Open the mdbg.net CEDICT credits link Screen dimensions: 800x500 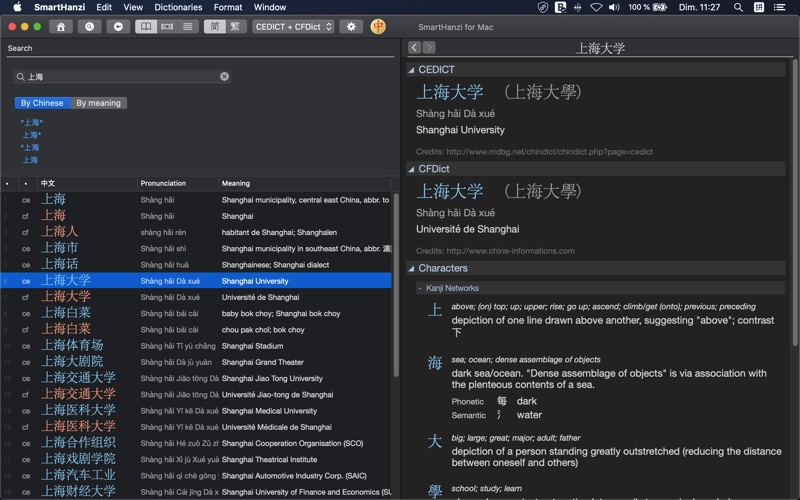tap(549, 152)
